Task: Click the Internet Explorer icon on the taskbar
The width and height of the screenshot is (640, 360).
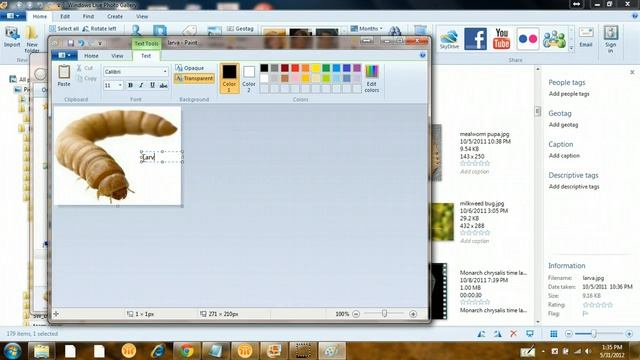Action: tap(158, 351)
